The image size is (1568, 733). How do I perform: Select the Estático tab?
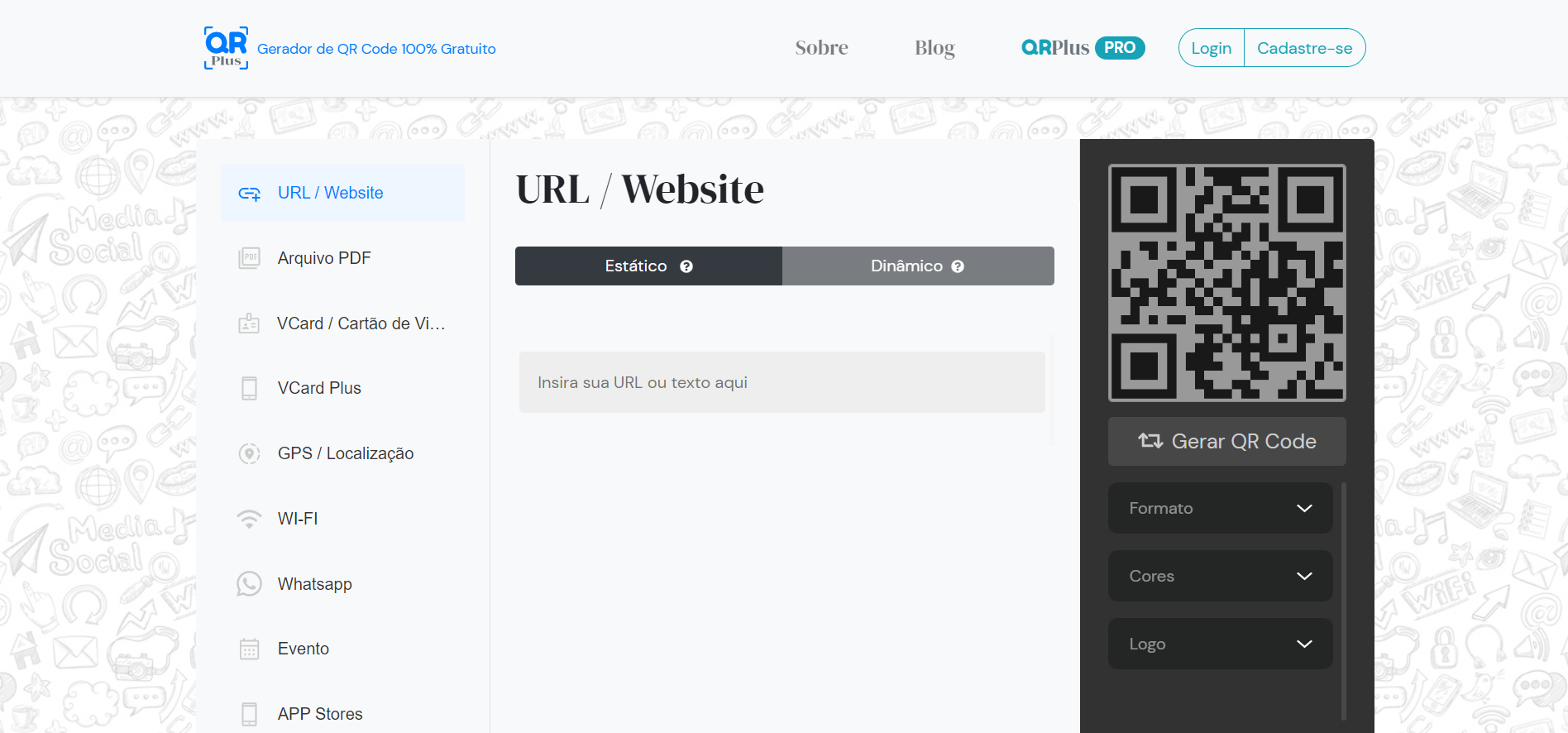[648, 266]
